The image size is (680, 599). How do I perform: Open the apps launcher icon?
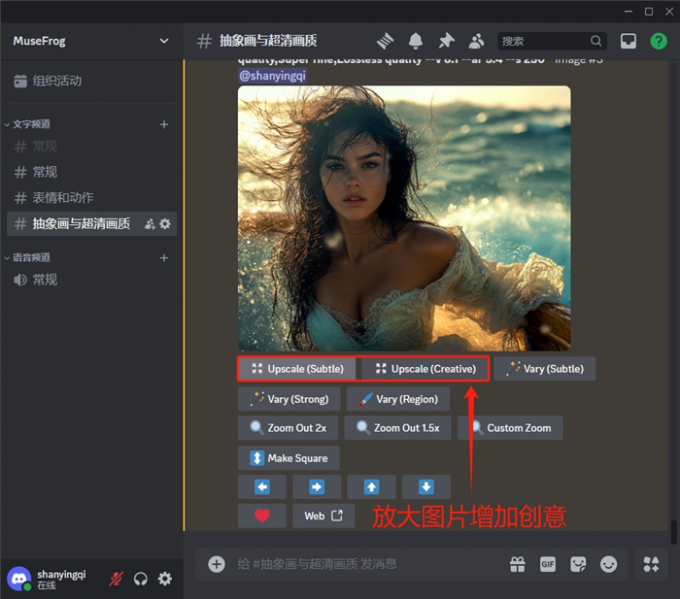(x=651, y=564)
